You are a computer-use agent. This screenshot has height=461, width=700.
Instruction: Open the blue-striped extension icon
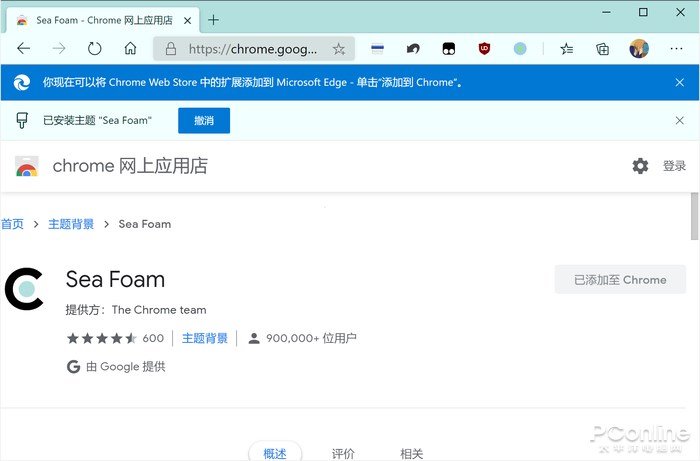point(378,49)
